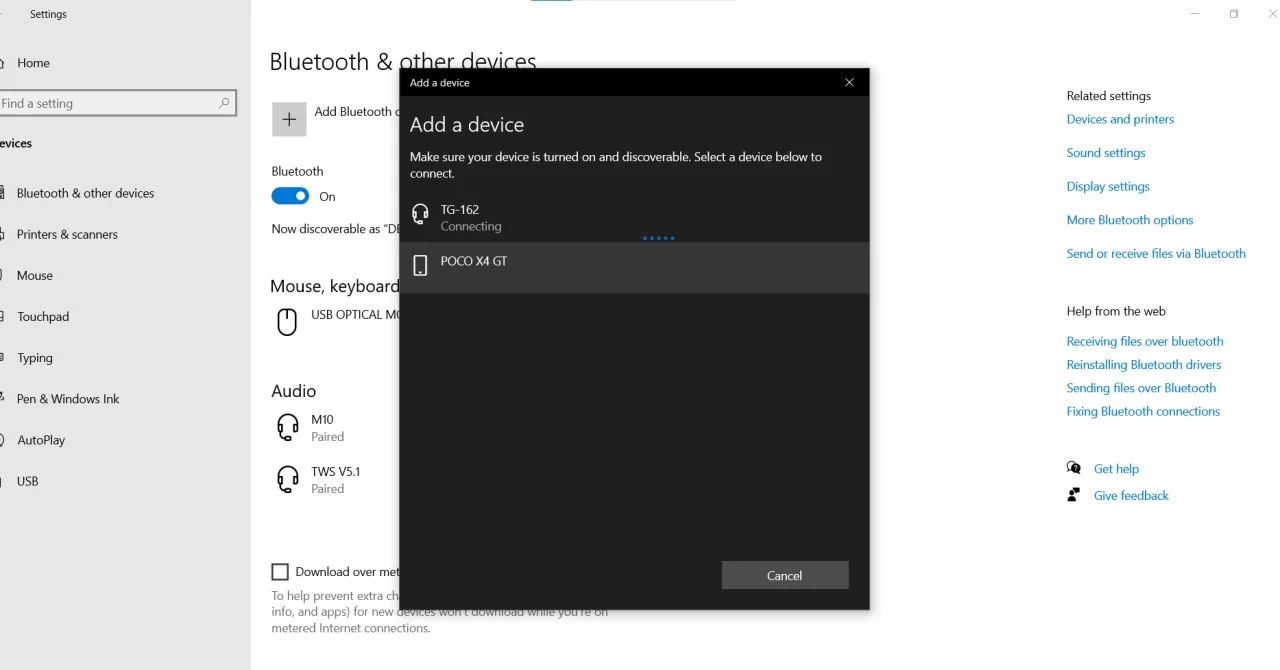Viewport: 1280px width, 670px height.
Task: Click the Give feedback link
Action: click(x=1131, y=495)
